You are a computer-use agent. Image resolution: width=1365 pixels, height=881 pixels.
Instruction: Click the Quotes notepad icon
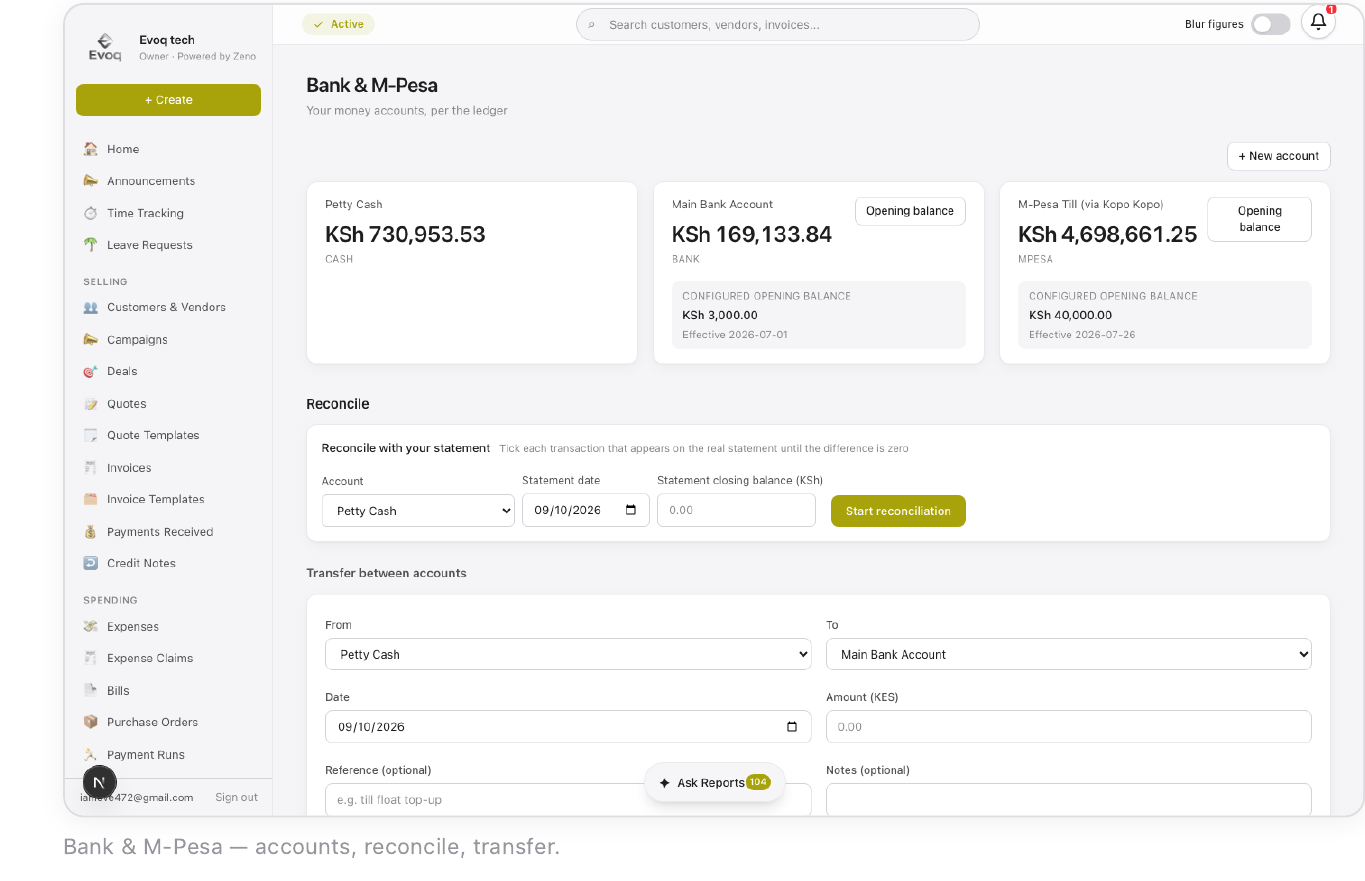tap(91, 404)
